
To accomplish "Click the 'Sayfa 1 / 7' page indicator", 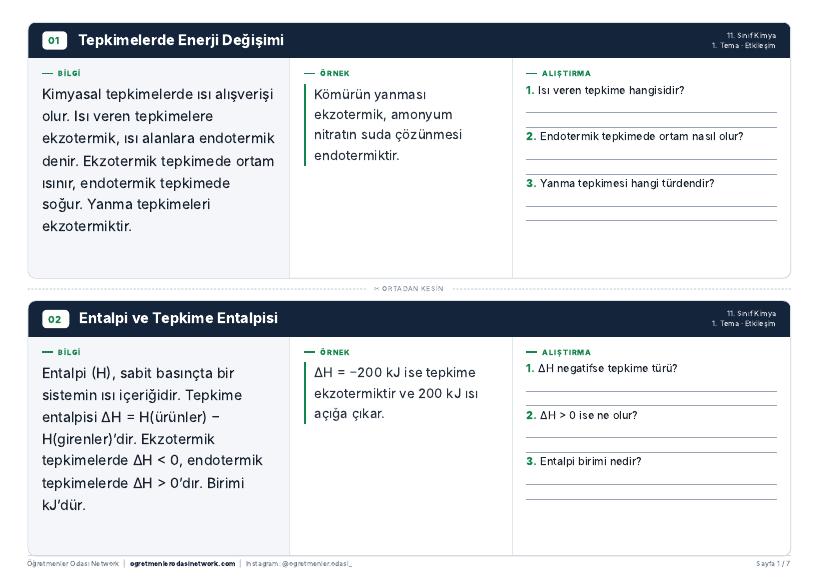I will [x=773, y=564].
